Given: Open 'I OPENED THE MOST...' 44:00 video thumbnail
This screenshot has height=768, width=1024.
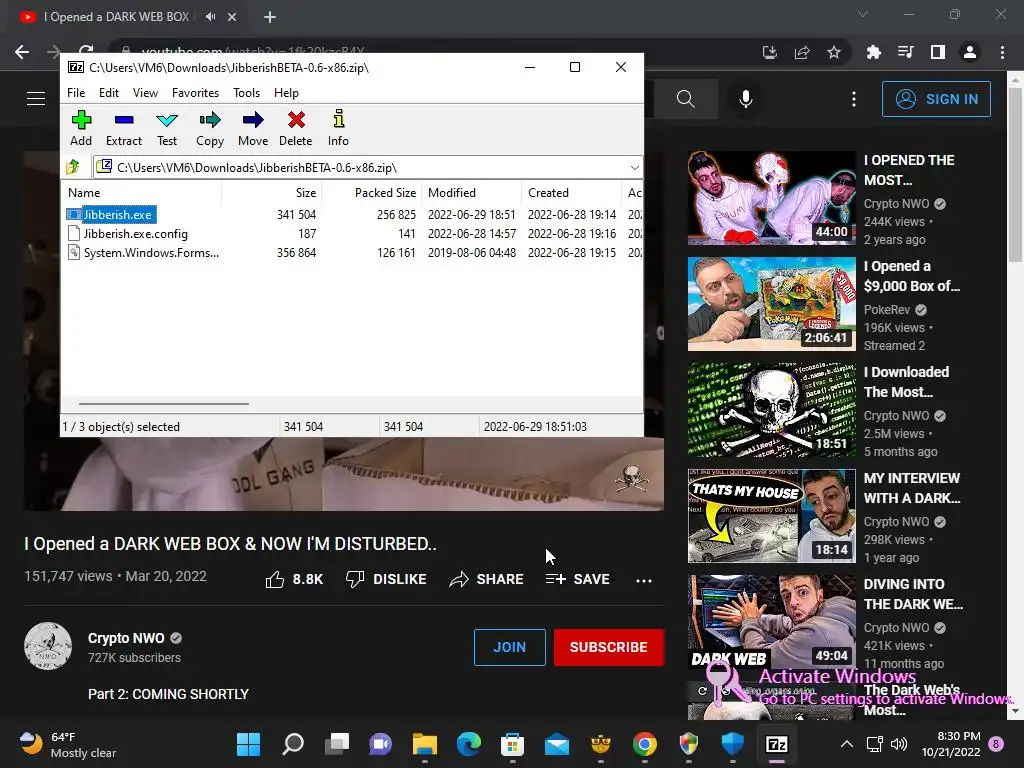Looking at the screenshot, I should click(771, 198).
